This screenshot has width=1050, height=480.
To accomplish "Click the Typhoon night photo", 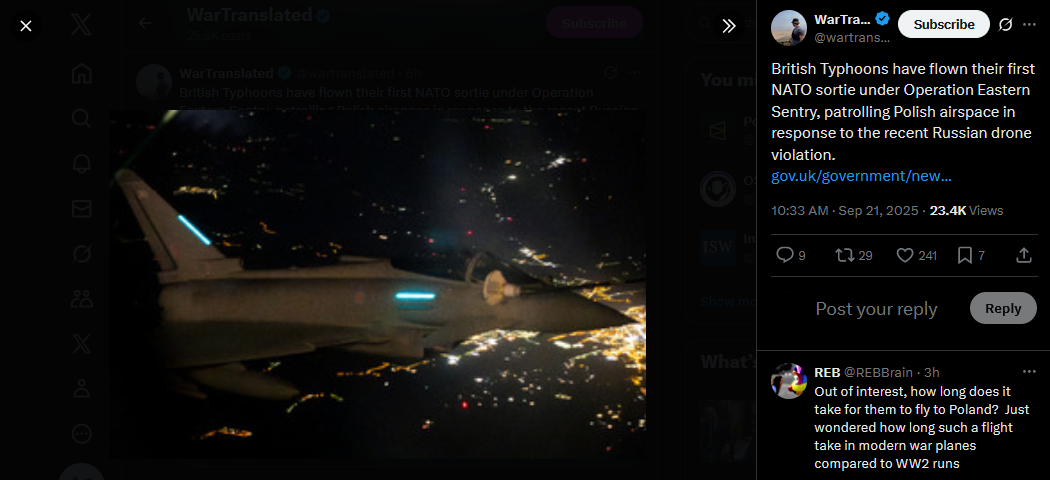I will tap(378, 285).
